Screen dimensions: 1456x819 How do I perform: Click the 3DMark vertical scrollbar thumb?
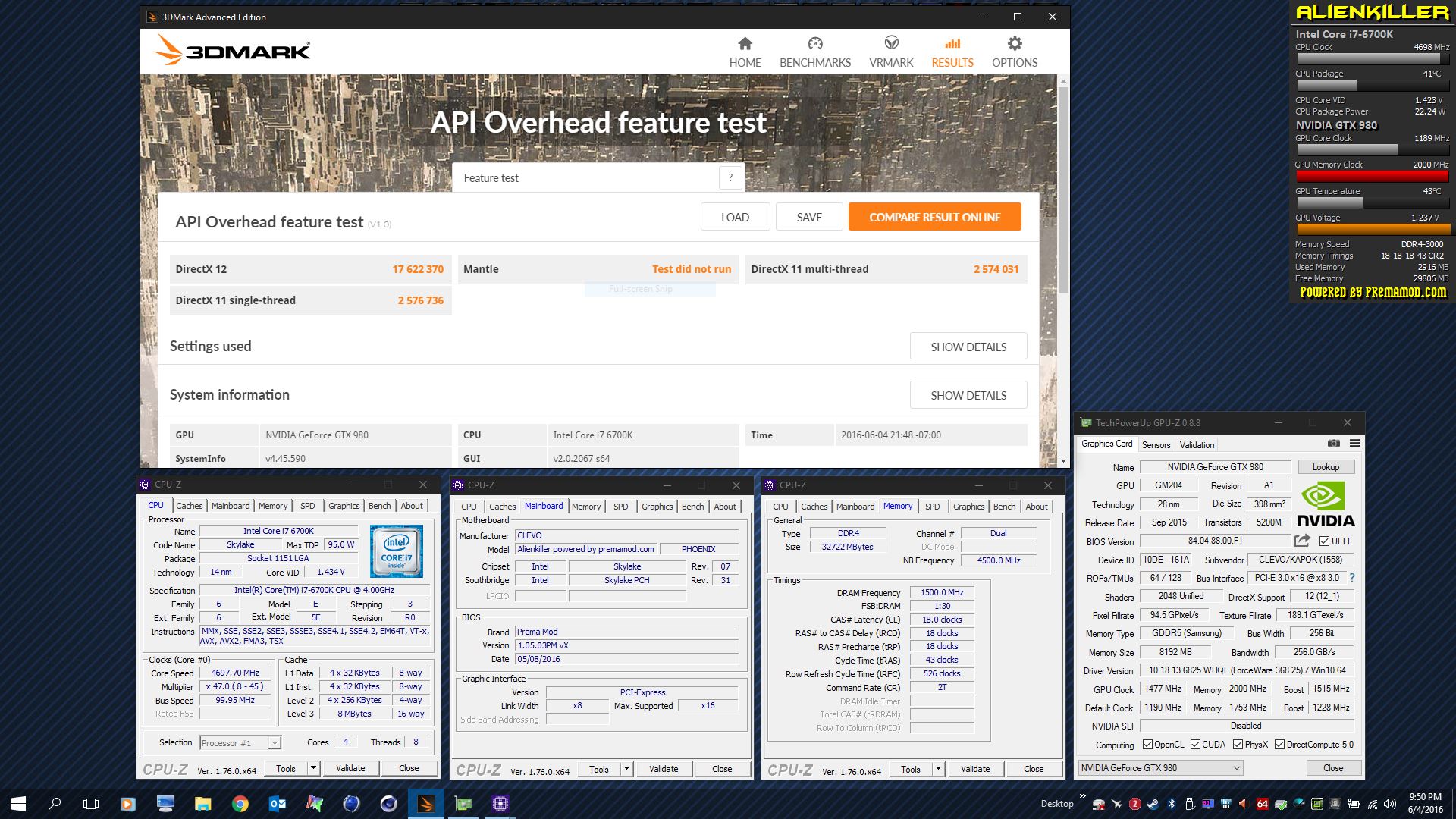click(x=1063, y=190)
